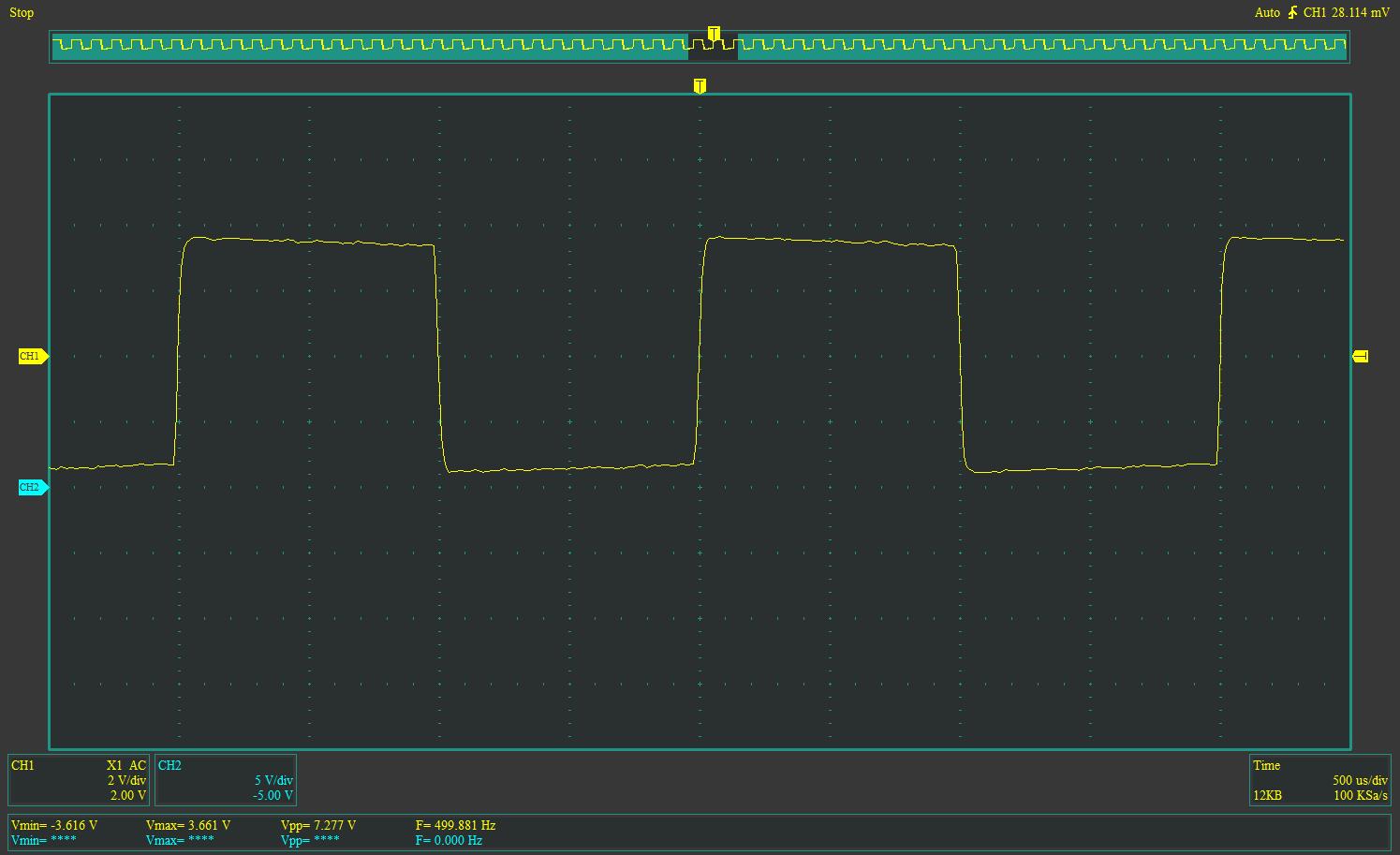Click the CH1 offset value 2.00 V

tap(128, 796)
